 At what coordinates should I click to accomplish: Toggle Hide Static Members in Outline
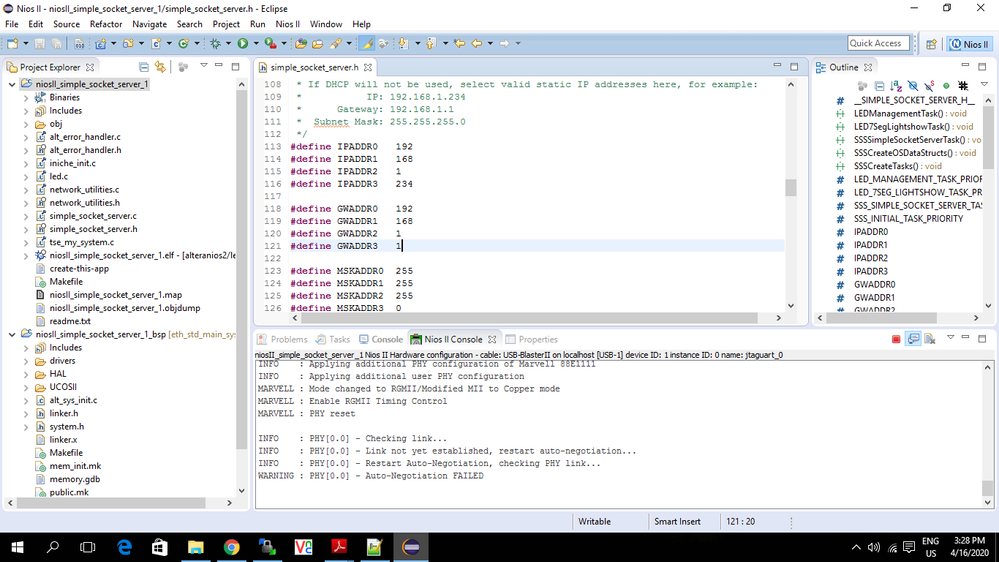pos(928,87)
